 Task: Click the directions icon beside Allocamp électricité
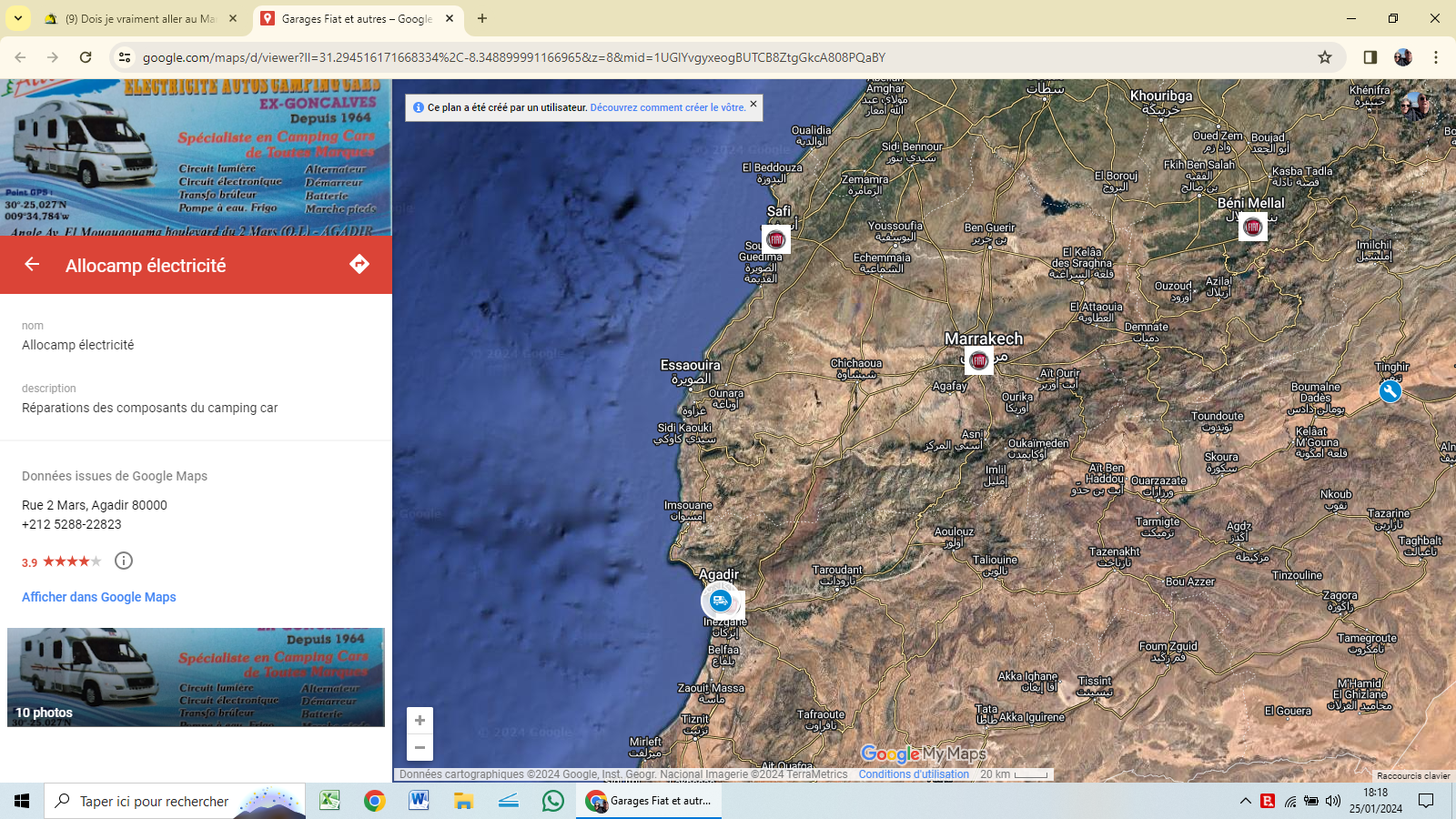coord(359,265)
